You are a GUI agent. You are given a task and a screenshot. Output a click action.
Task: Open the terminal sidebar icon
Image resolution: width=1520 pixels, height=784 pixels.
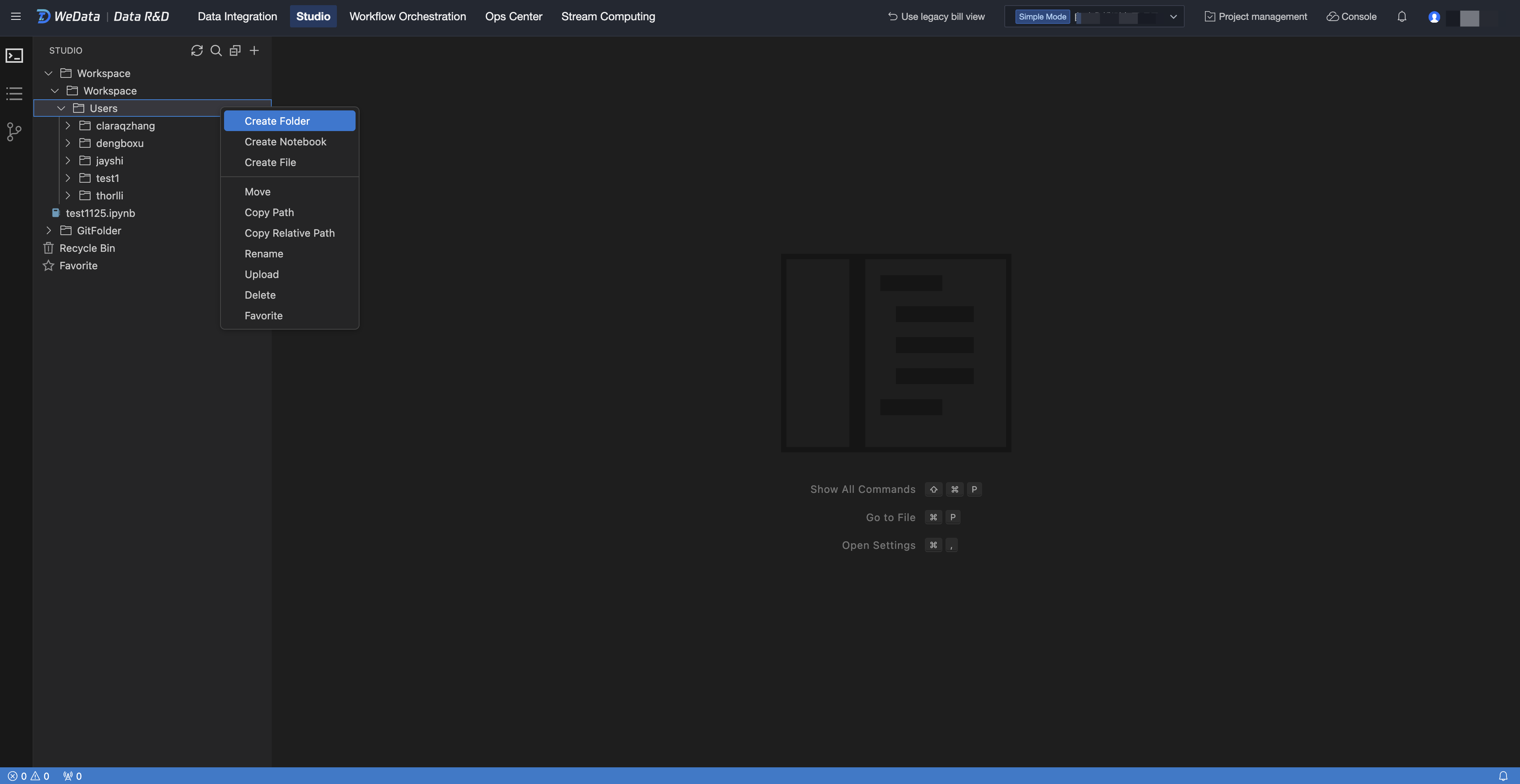[x=14, y=56]
